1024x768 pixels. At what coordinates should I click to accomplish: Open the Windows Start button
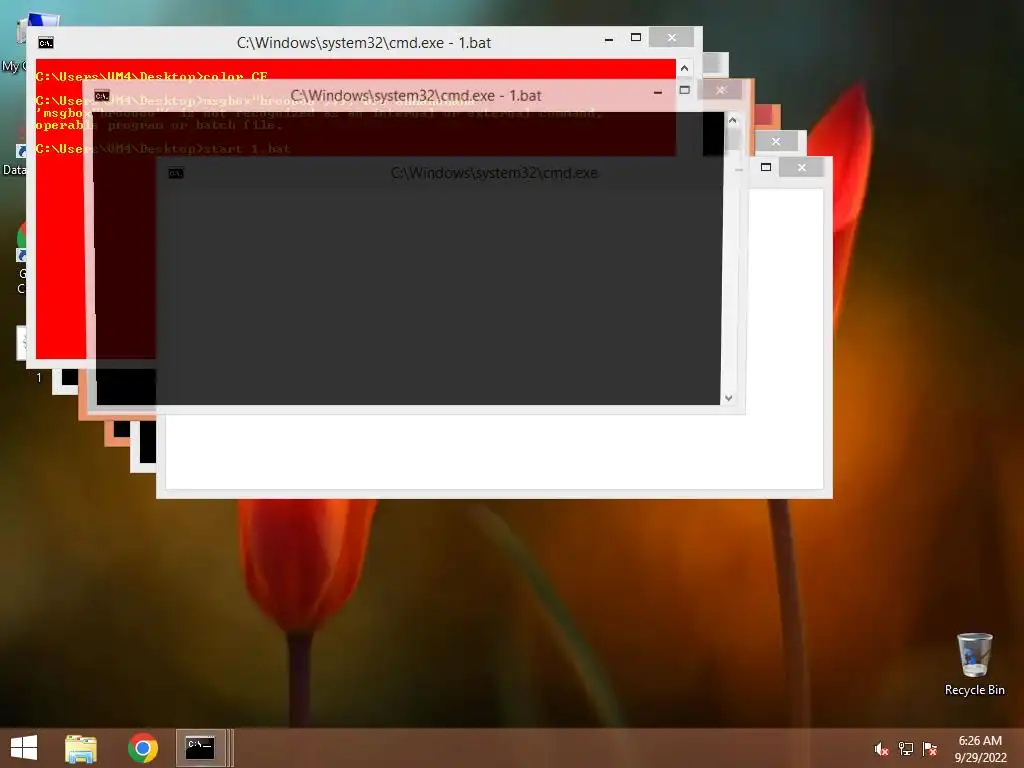[24, 748]
